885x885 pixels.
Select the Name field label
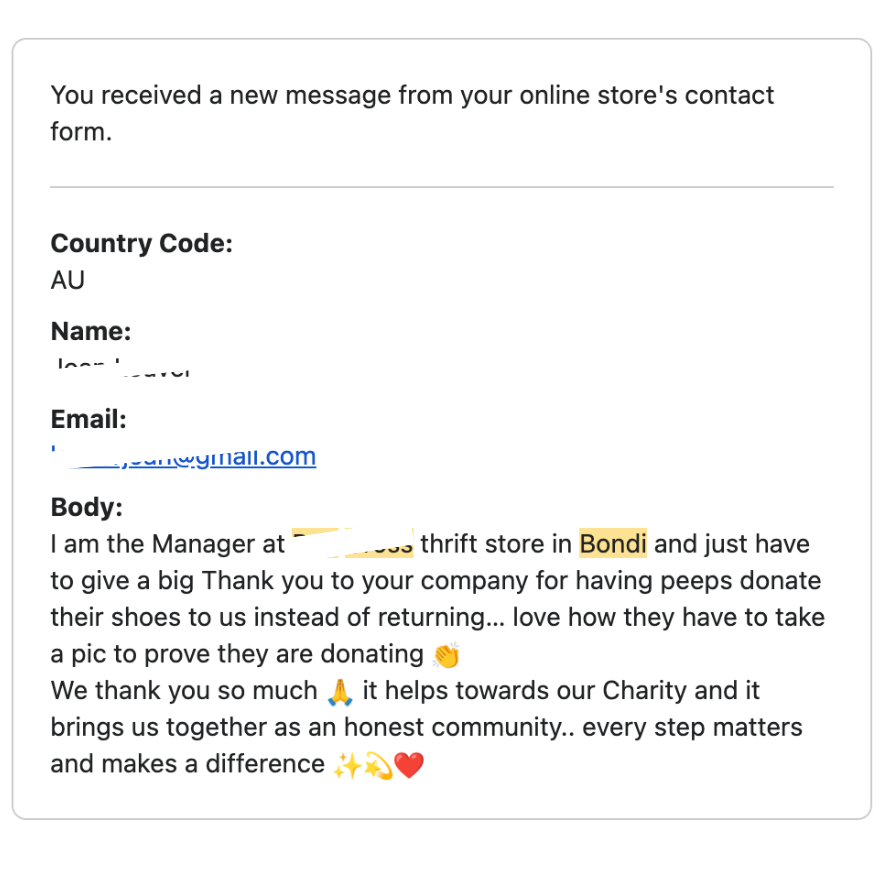click(x=91, y=331)
